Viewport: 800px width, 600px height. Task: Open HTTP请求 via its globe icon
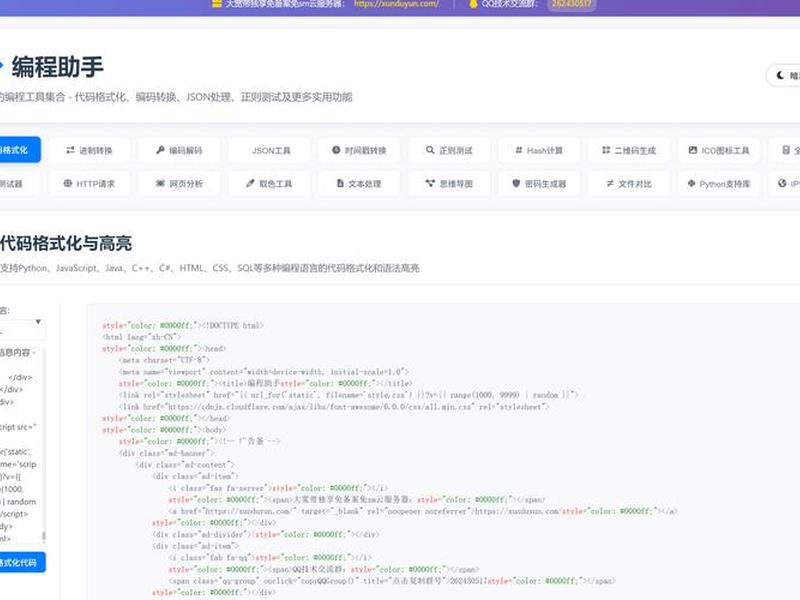tap(68, 183)
